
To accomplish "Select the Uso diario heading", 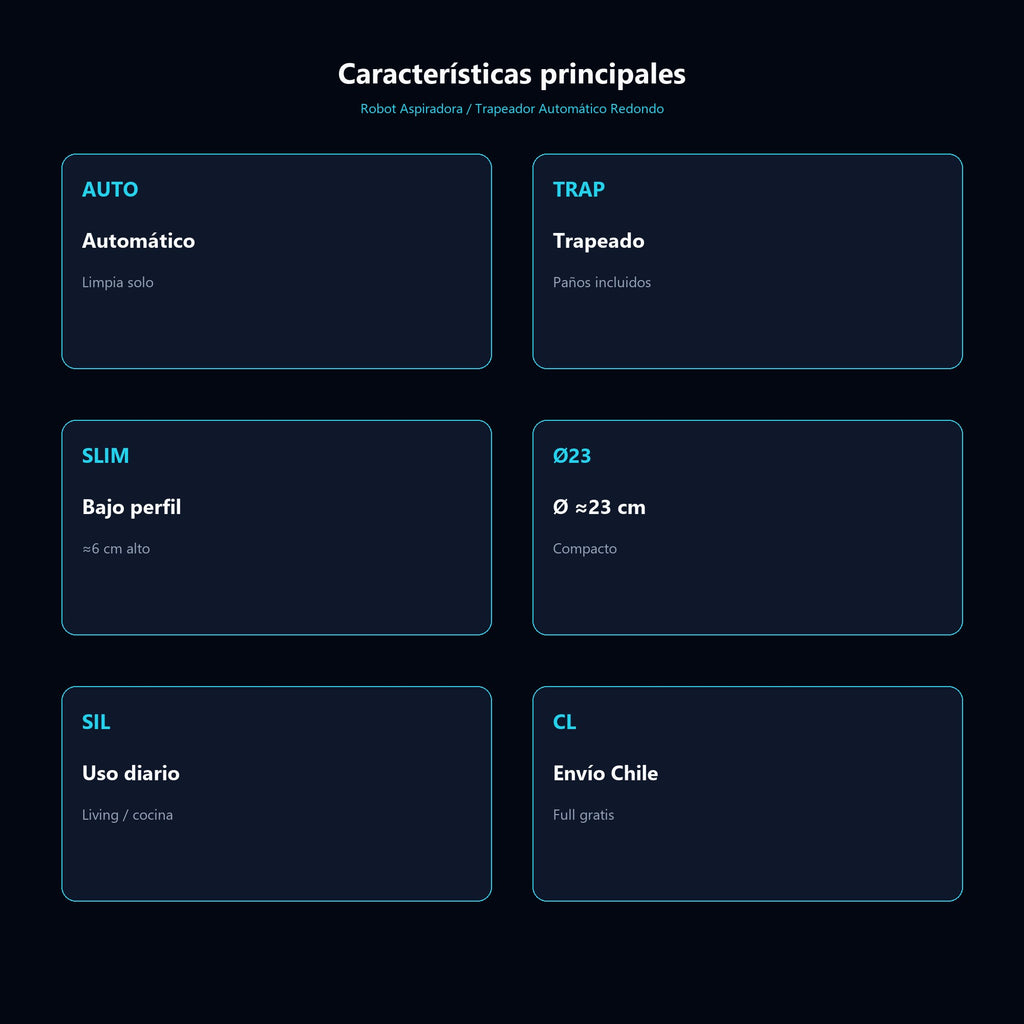I will (x=131, y=773).
